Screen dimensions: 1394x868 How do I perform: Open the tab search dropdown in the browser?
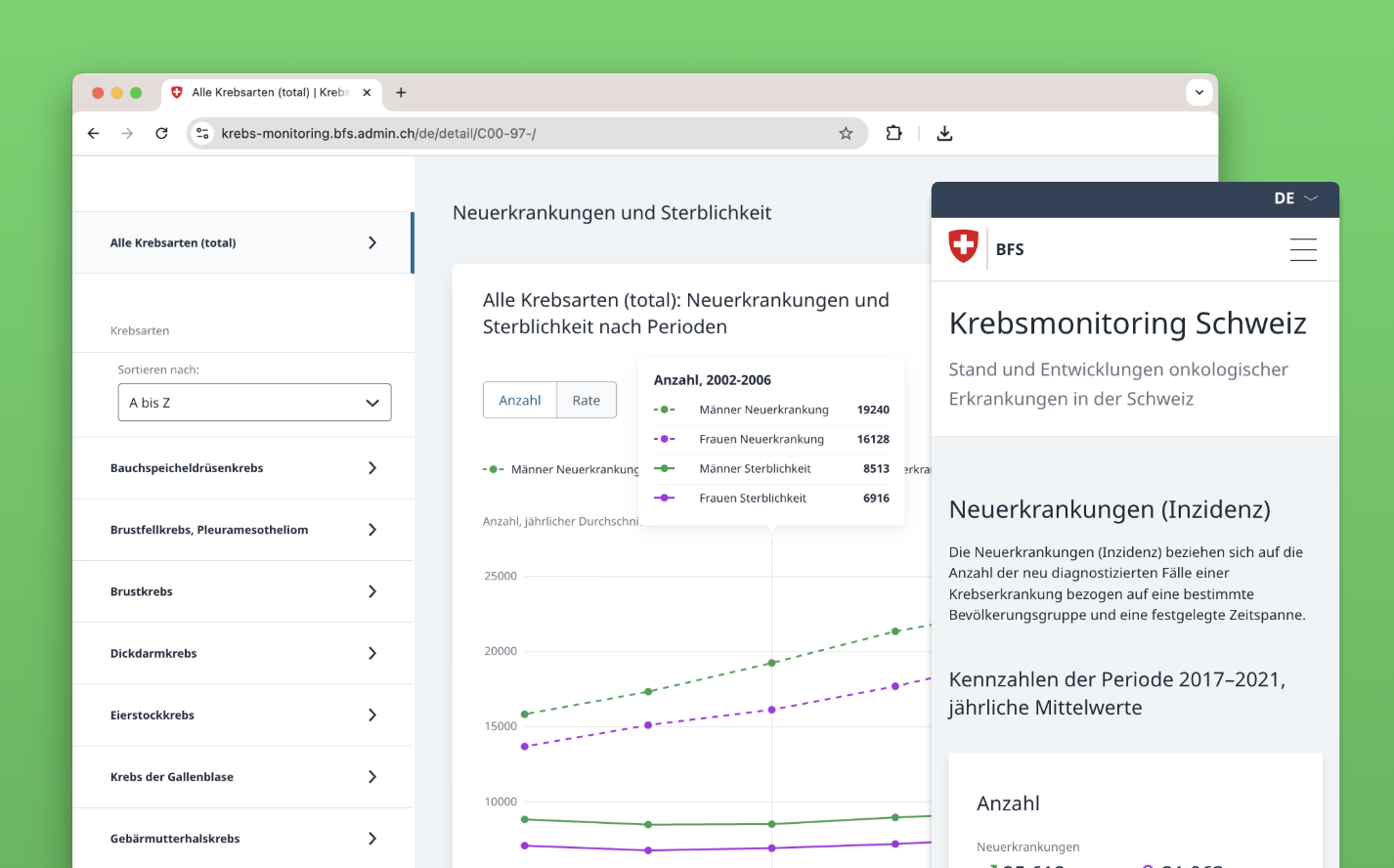pyautogui.click(x=1199, y=93)
